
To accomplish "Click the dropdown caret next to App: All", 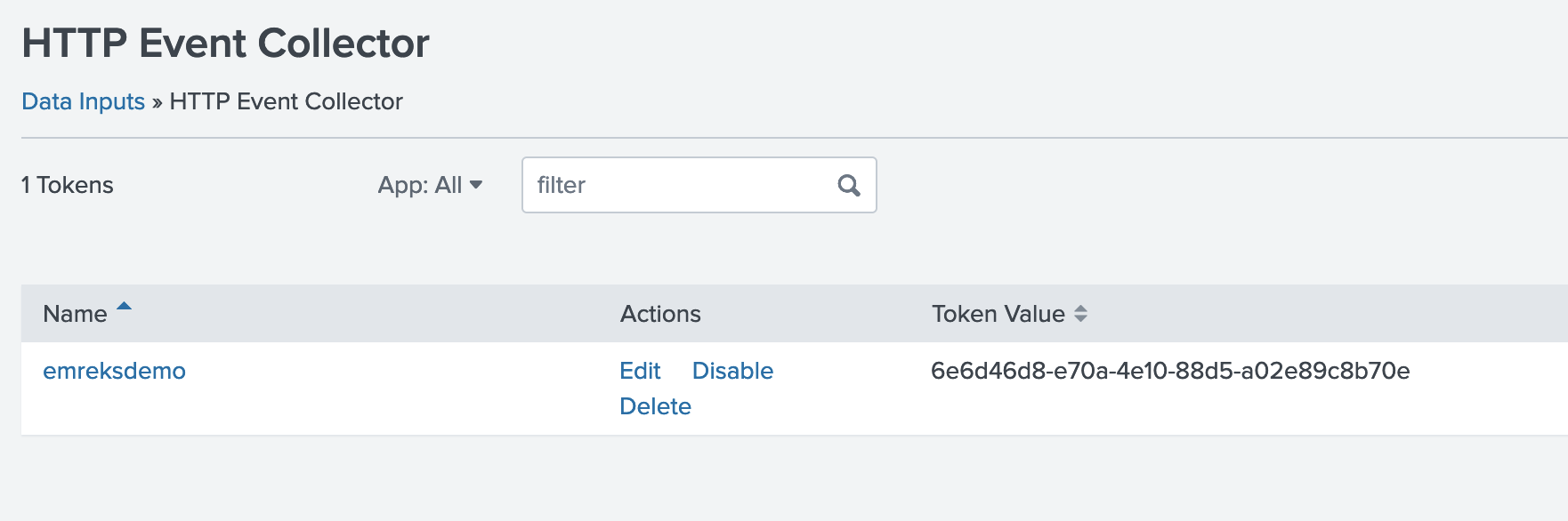I will (x=477, y=185).
